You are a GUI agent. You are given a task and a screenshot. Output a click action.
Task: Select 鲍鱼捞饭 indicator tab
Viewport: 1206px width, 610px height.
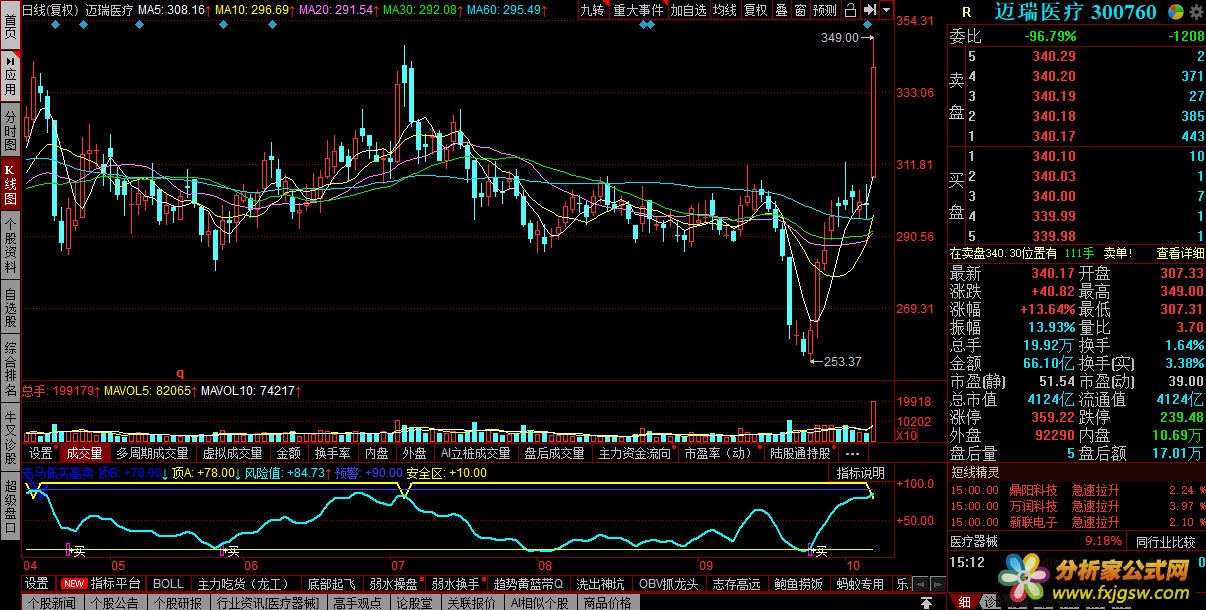click(799, 583)
